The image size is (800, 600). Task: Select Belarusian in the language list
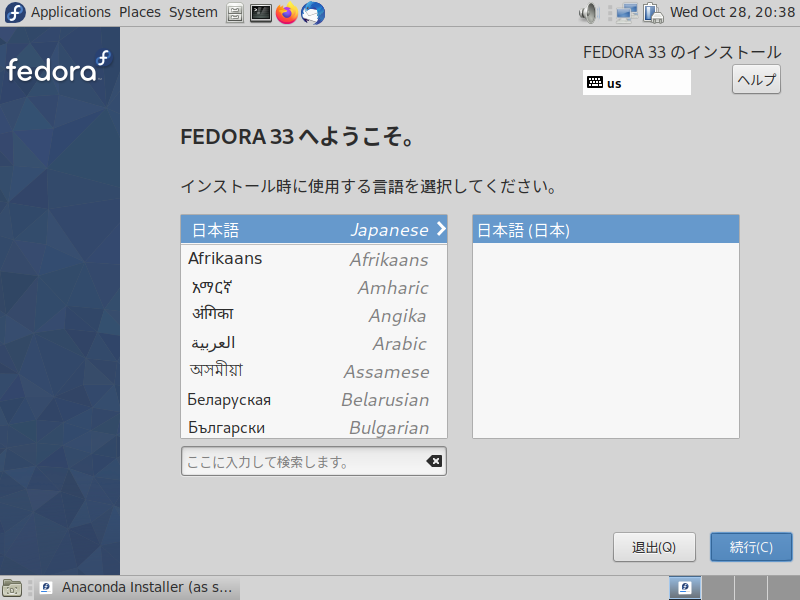tap(314, 399)
